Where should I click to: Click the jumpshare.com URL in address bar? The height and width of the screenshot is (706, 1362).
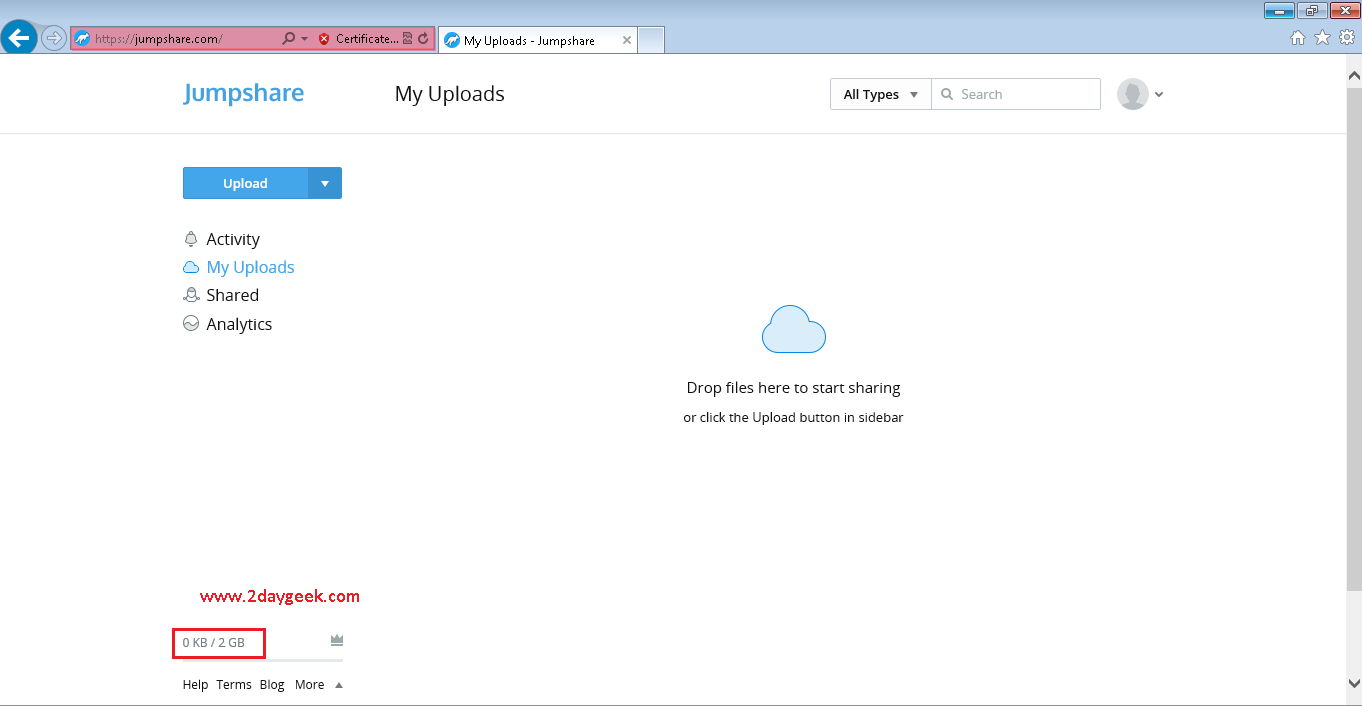tap(159, 39)
